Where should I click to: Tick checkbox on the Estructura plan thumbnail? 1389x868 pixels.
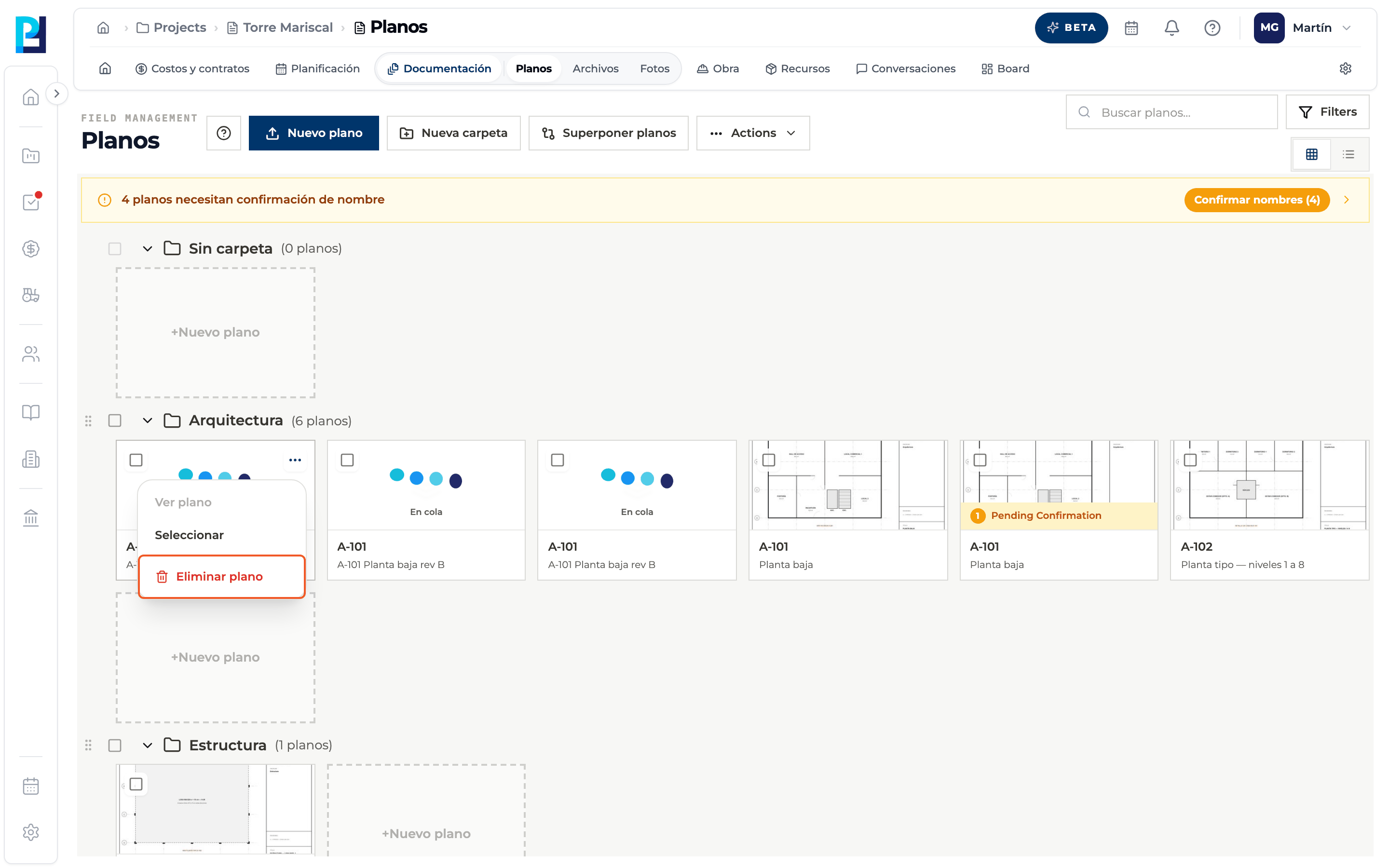(x=136, y=784)
